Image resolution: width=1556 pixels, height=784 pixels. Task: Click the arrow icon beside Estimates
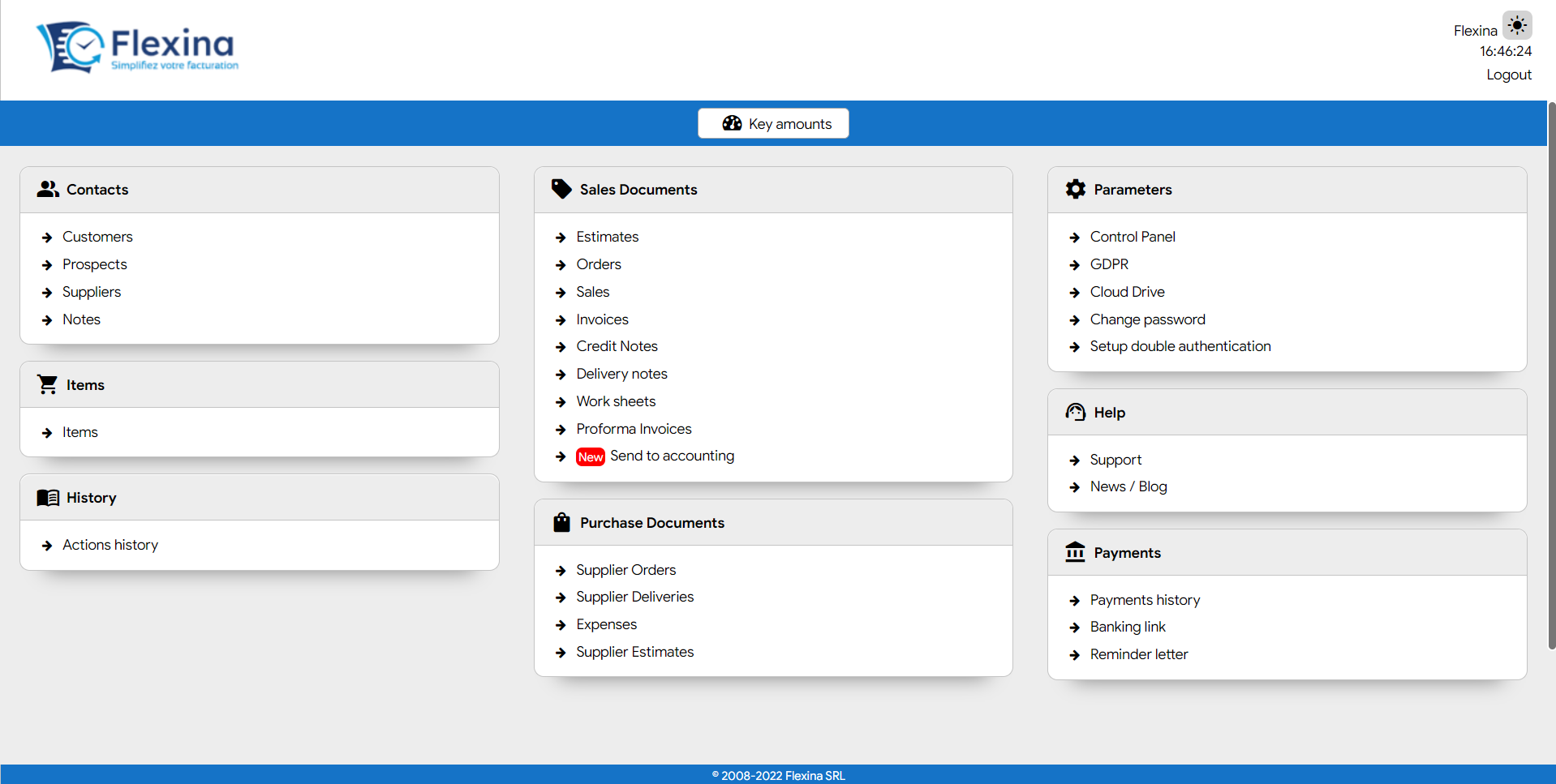coord(561,238)
